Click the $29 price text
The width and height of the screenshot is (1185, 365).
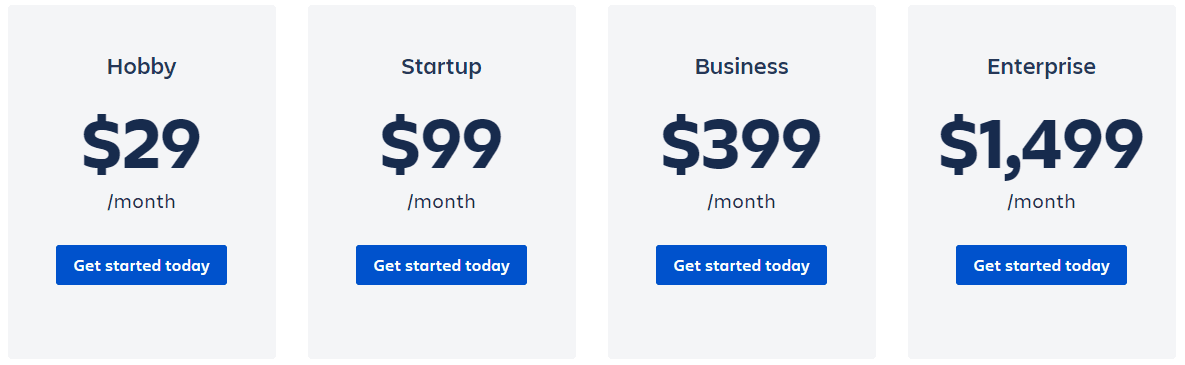[x=141, y=144]
